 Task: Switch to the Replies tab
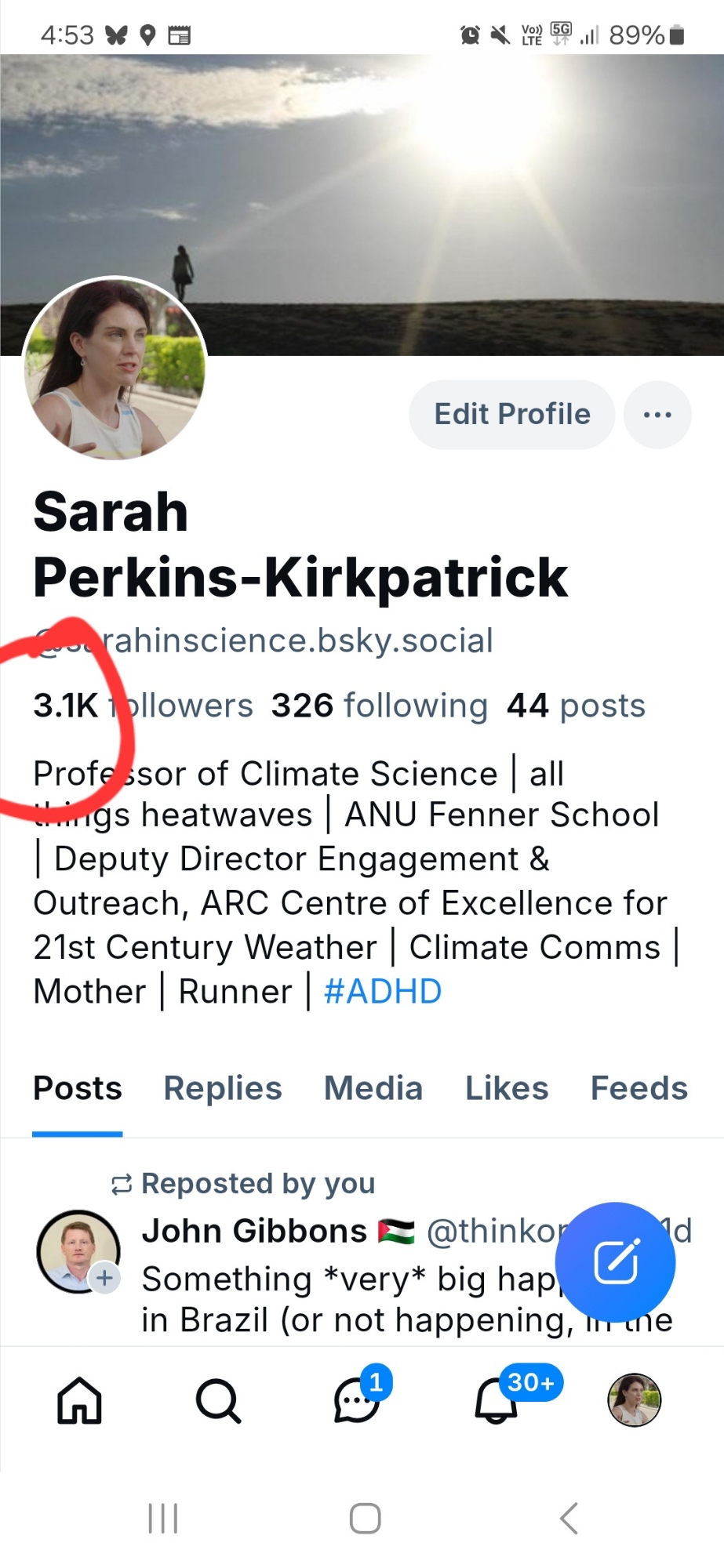pyautogui.click(x=223, y=1088)
